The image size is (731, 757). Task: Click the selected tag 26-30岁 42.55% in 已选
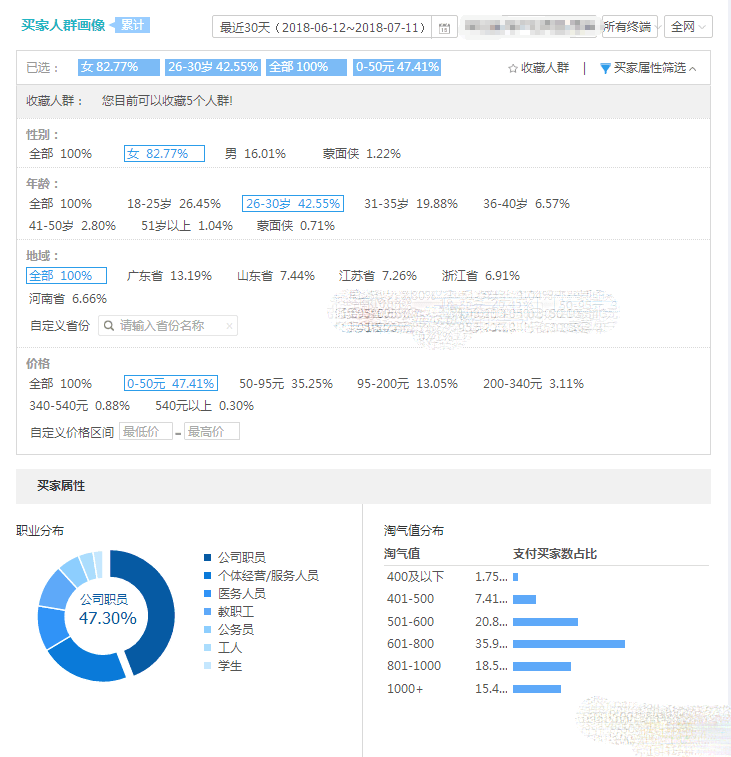[213, 67]
